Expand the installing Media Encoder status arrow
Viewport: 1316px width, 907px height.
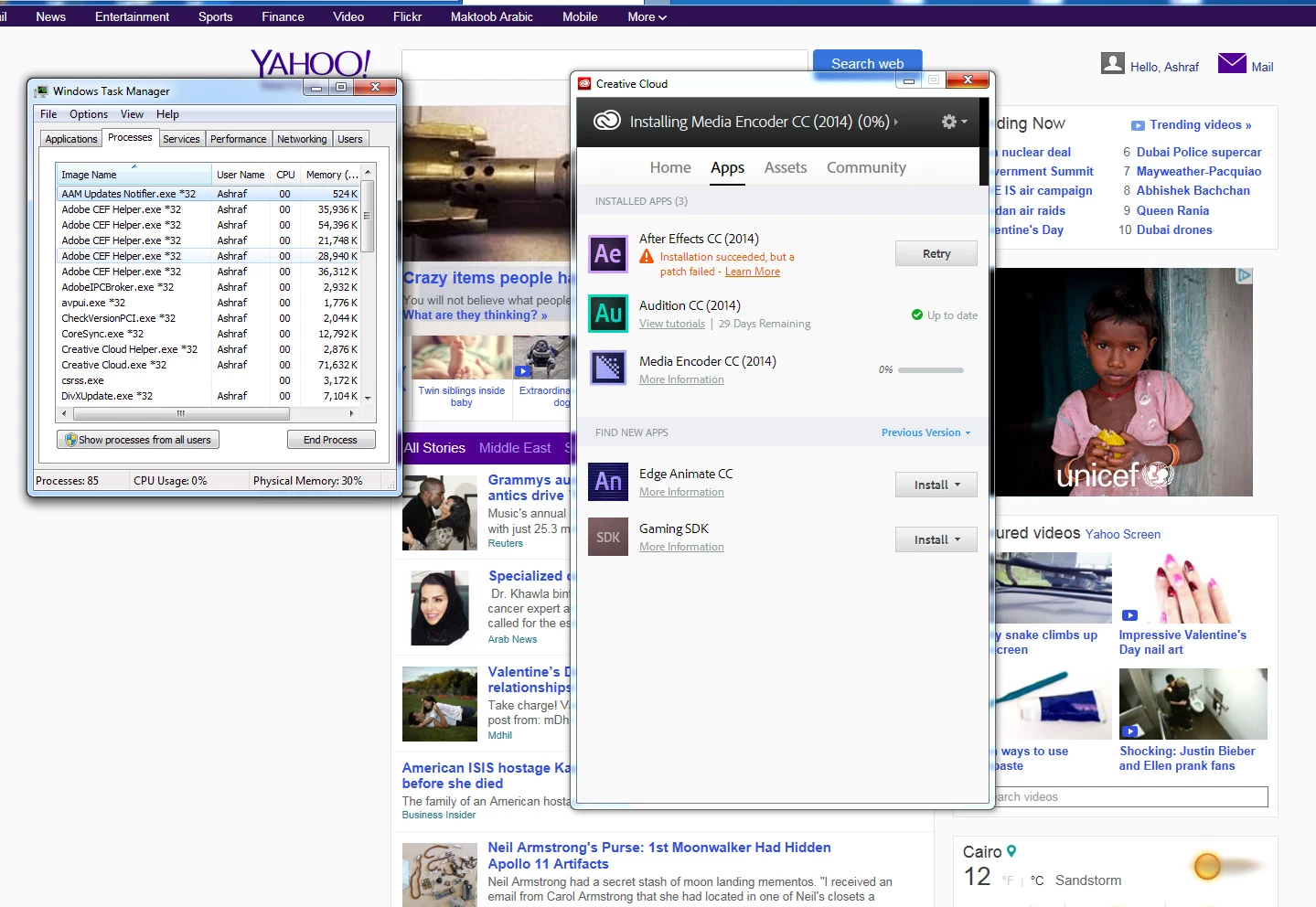895,122
